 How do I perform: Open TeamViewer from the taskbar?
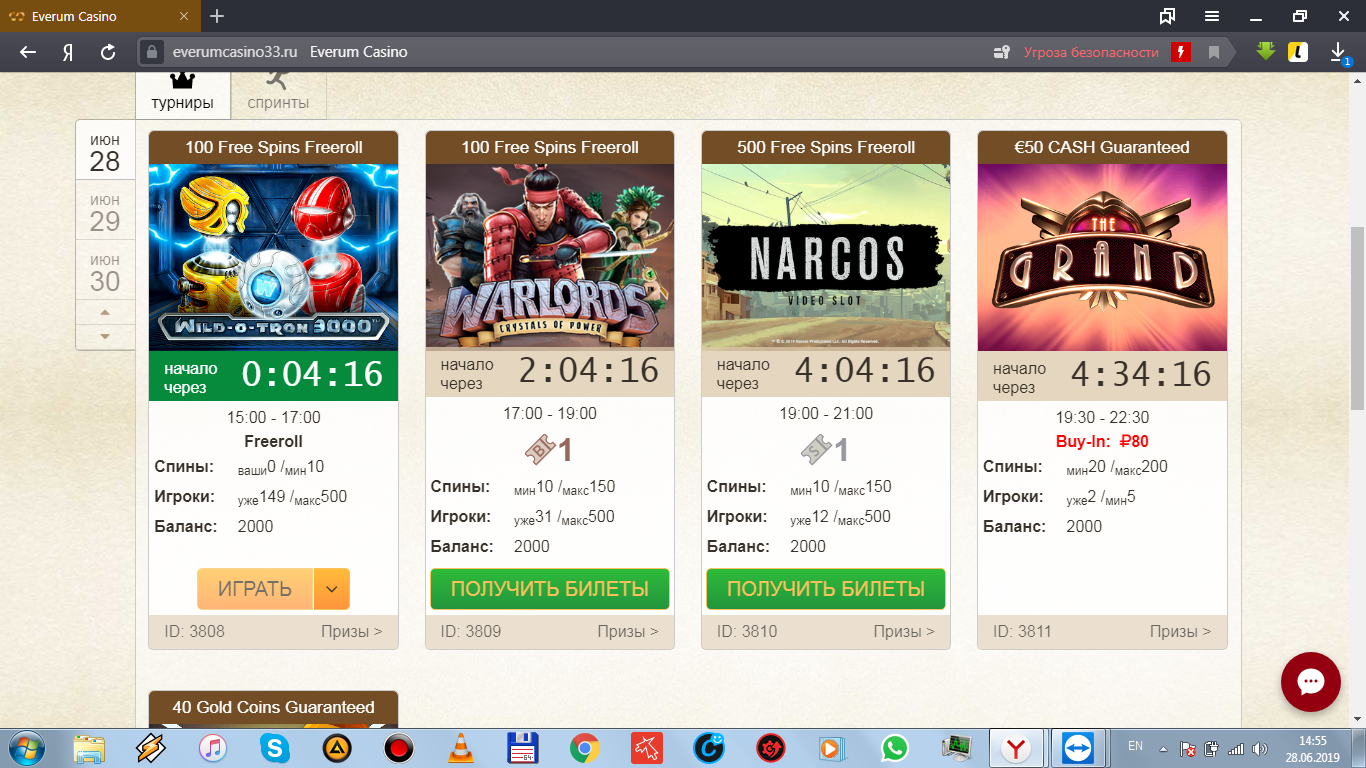[x=1079, y=748]
